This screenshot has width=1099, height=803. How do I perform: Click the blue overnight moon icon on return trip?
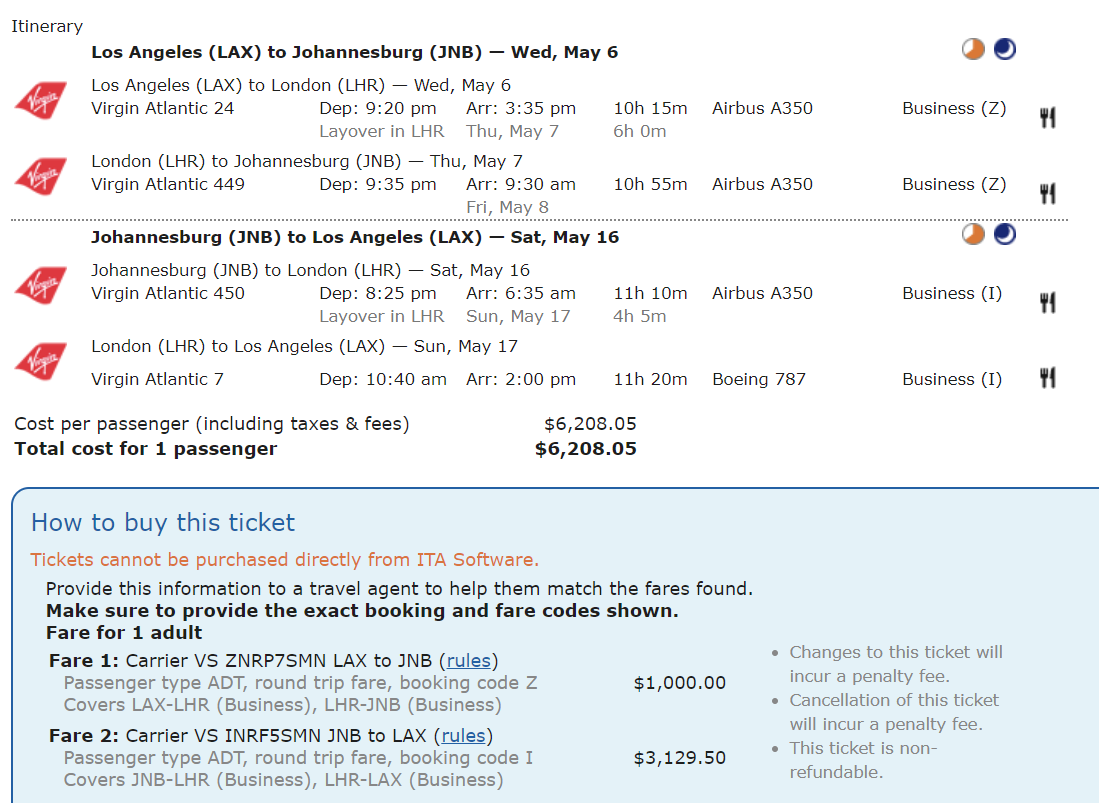tap(1005, 234)
